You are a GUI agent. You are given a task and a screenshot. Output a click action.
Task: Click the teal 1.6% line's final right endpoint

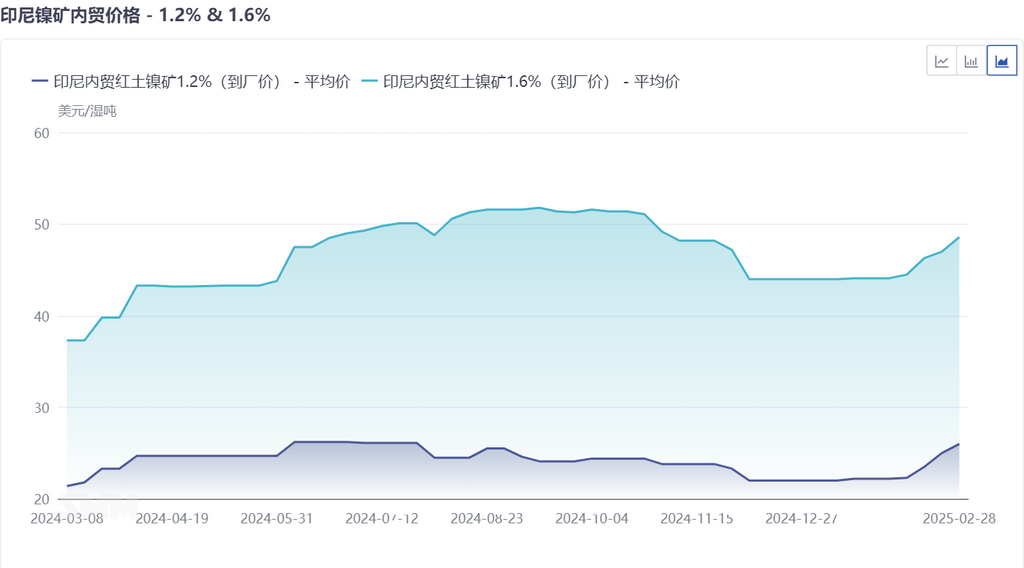959,237
